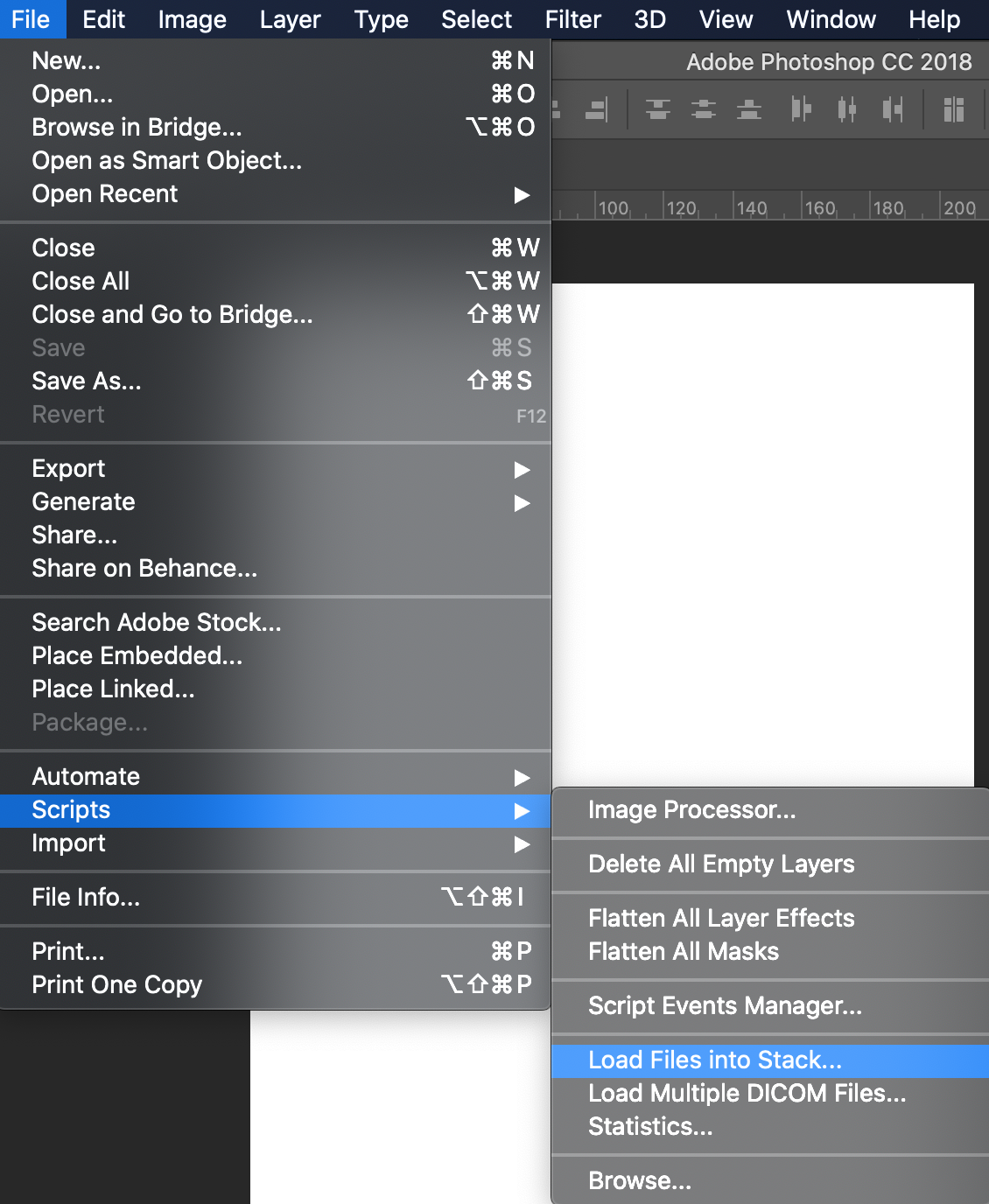Image resolution: width=989 pixels, height=1204 pixels.
Task: Open the 3D menu
Action: (649, 19)
